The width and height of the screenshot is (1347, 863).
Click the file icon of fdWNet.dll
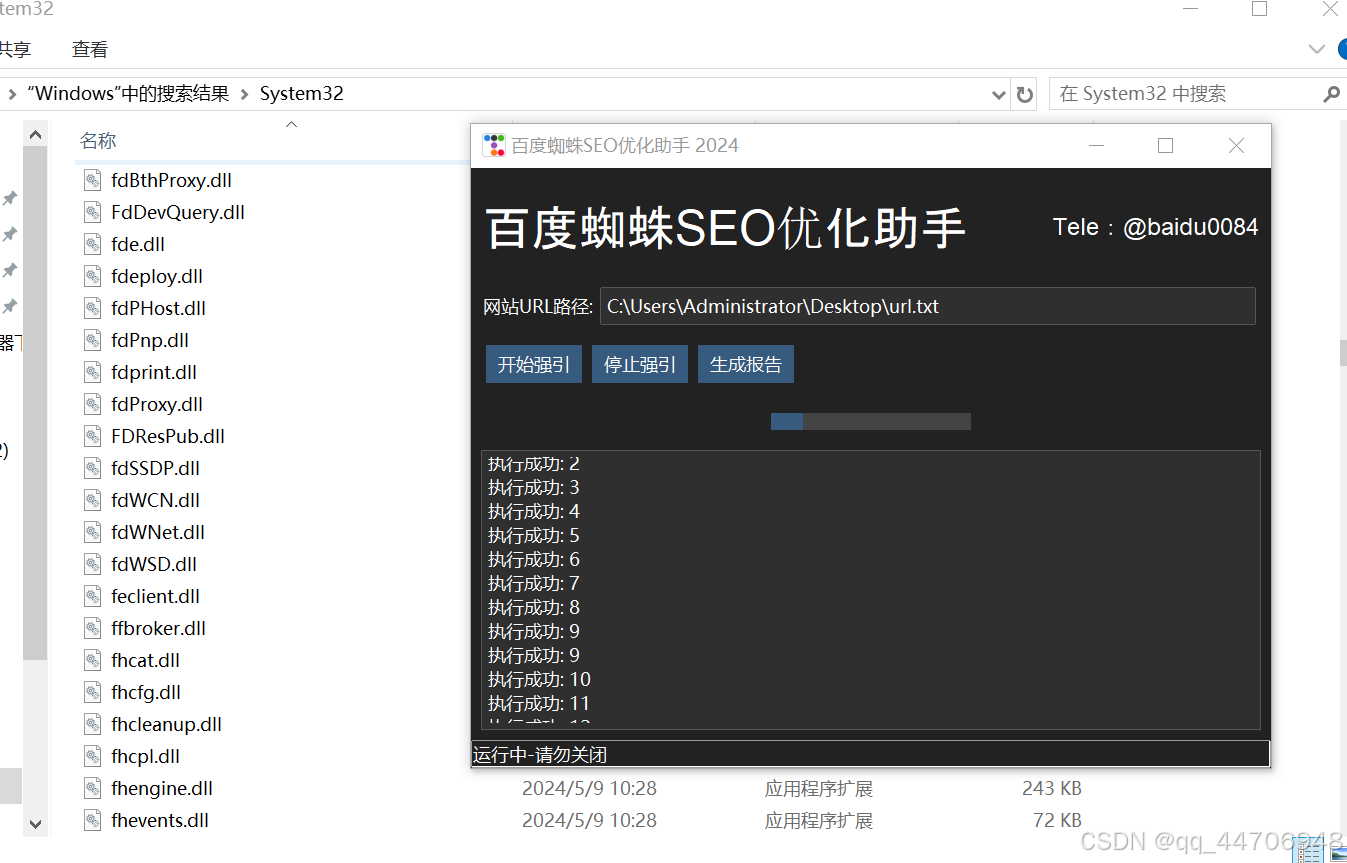(93, 533)
